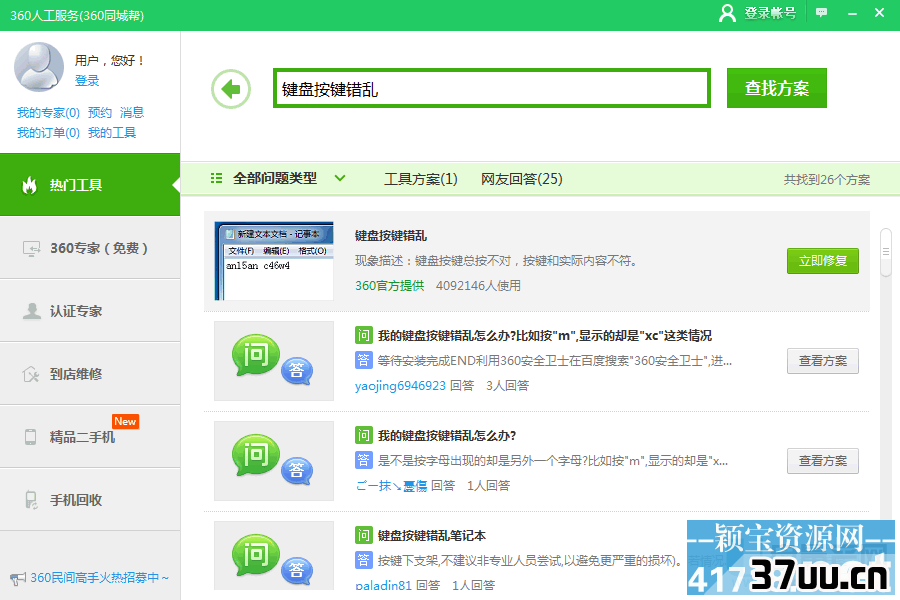The width and height of the screenshot is (900, 600).
Task: Click username yaojing6946923
Action: click(400, 386)
